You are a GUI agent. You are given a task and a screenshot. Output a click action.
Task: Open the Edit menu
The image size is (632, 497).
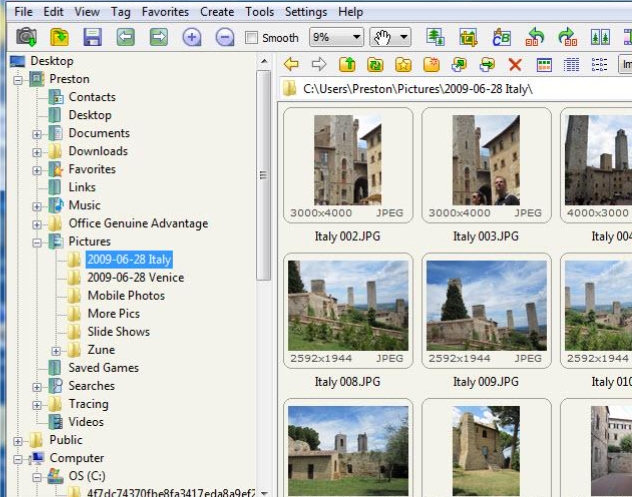pos(54,12)
